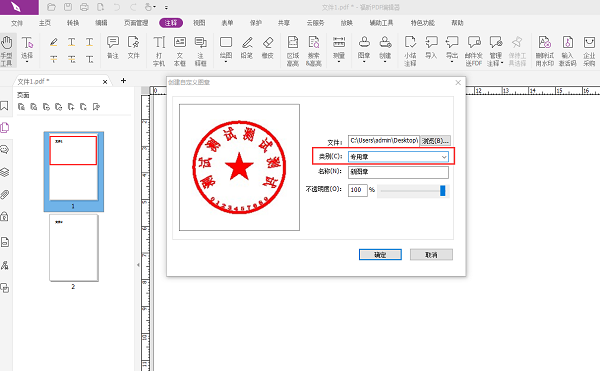
Task: Open the Select (选择) tool dropdown
Action: tap(27, 61)
